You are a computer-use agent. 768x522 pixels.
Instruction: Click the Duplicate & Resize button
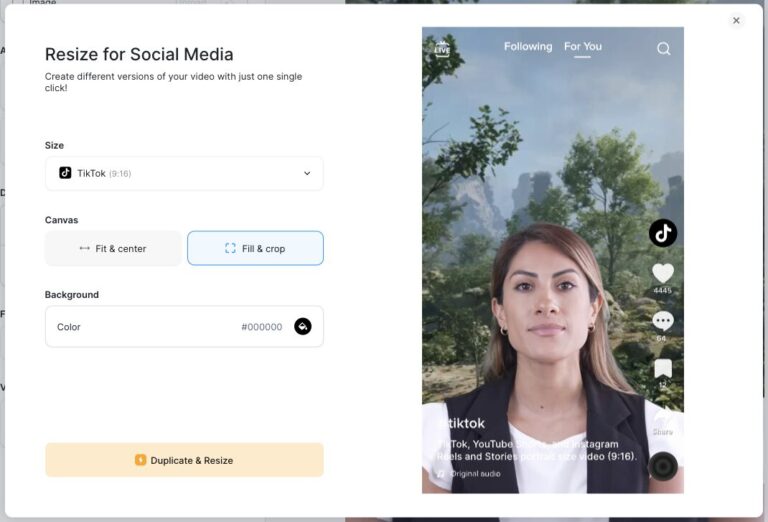(184, 460)
